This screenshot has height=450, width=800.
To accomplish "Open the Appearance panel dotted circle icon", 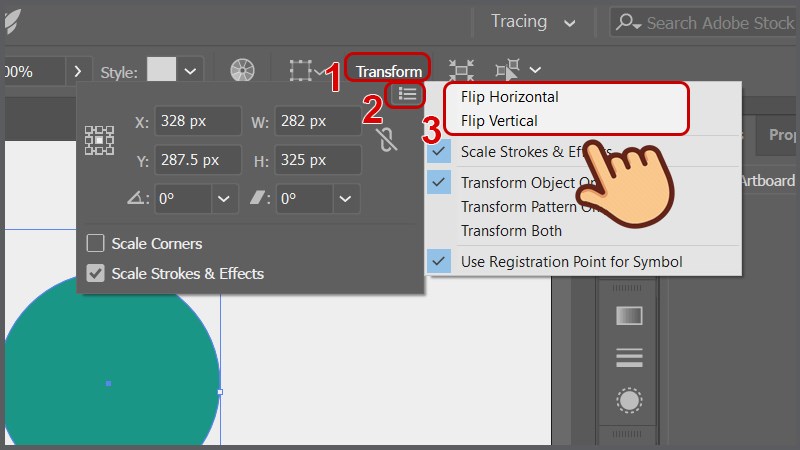I will [x=629, y=401].
